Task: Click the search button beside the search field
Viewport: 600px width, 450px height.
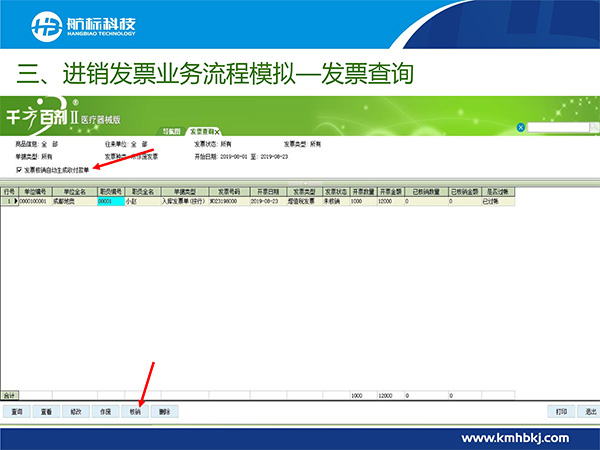Action: [x=594, y=127]
